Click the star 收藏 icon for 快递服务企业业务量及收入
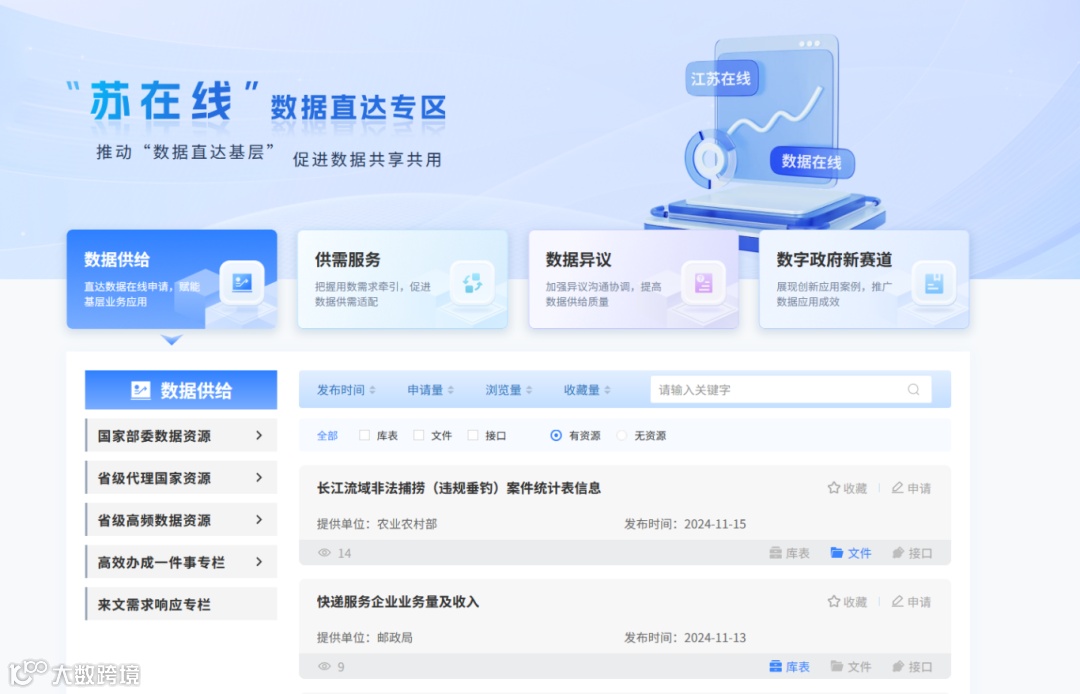 [x=833, y=602]
